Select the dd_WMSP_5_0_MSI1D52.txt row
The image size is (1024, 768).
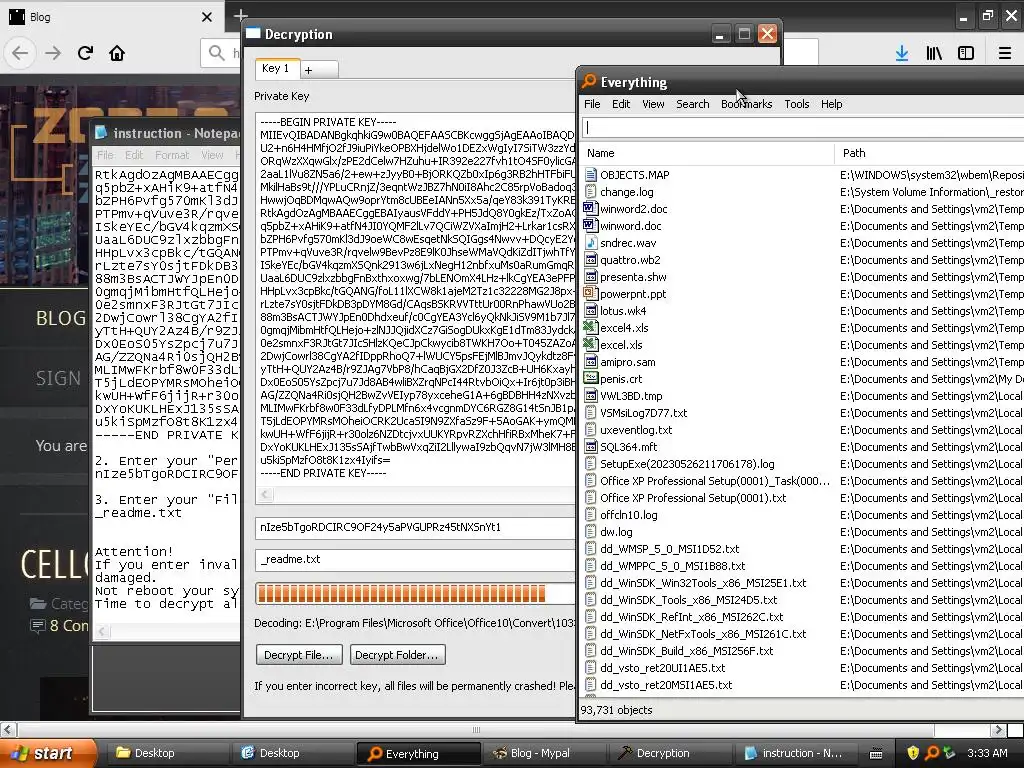pos(802,549)
